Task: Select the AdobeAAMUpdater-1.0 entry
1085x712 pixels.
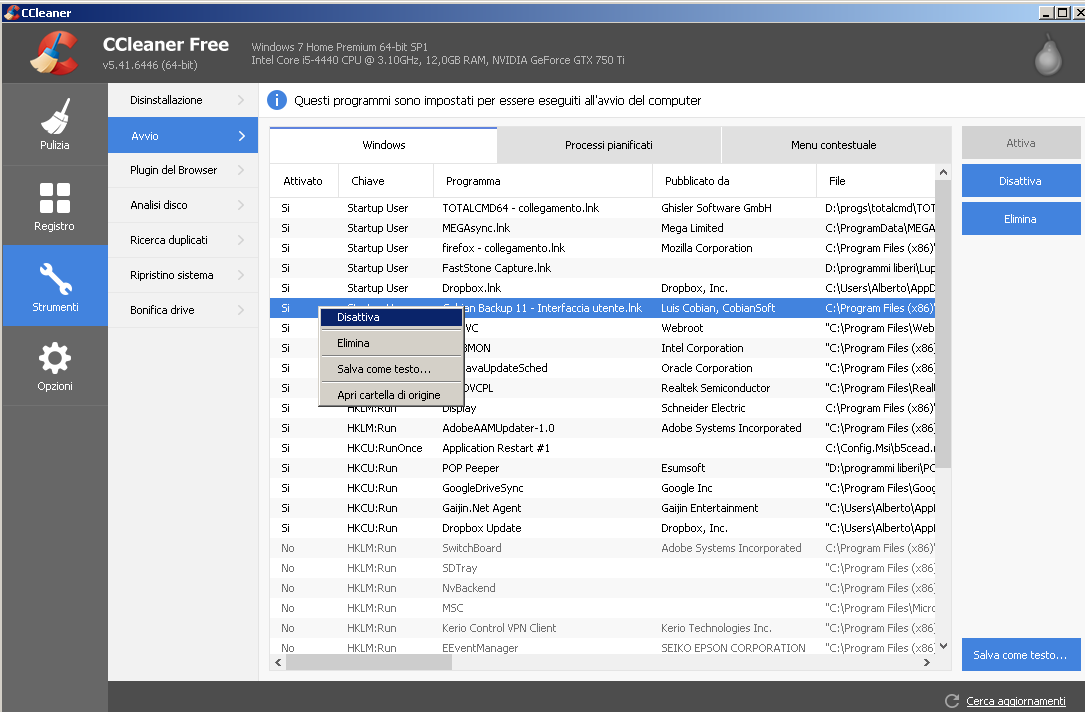Action: [602, 428]
